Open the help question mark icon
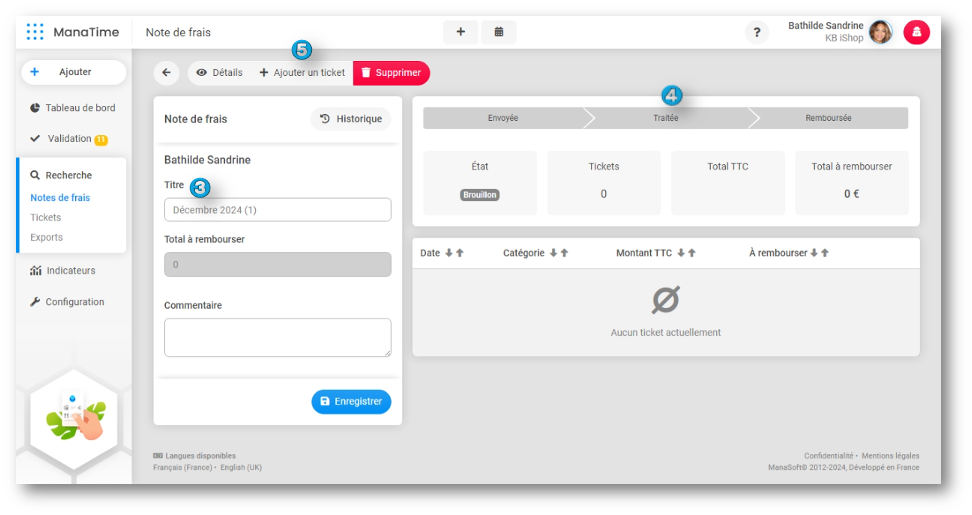The image size is (972, 515). click(757, 33)
